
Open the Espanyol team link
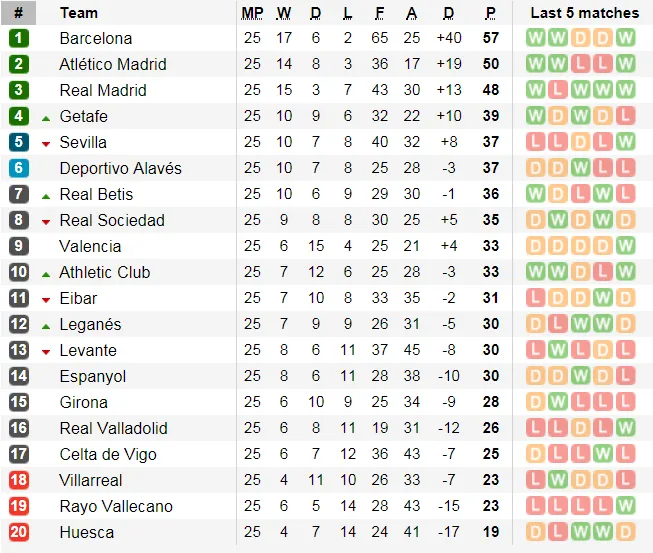(92, 376)
